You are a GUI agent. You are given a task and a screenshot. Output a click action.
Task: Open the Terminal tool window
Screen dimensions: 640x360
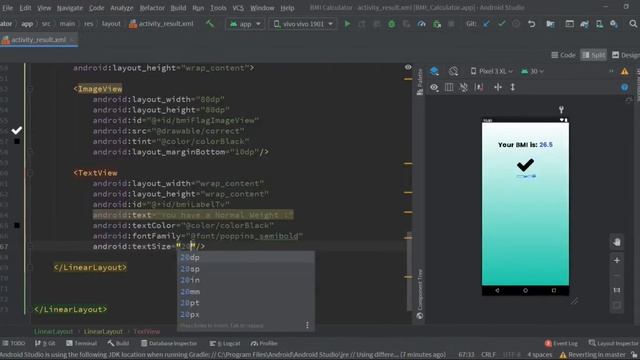(82, 343)
